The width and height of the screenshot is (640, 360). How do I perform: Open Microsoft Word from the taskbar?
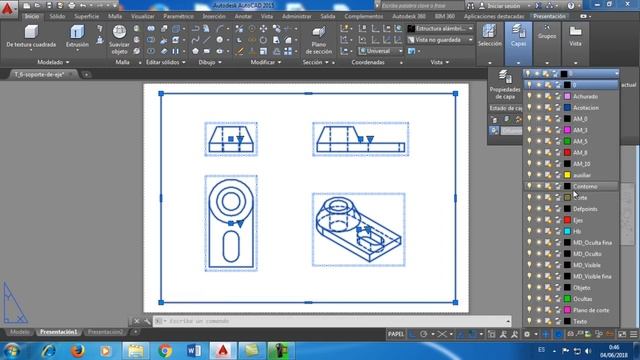click(x=194, y=351)
